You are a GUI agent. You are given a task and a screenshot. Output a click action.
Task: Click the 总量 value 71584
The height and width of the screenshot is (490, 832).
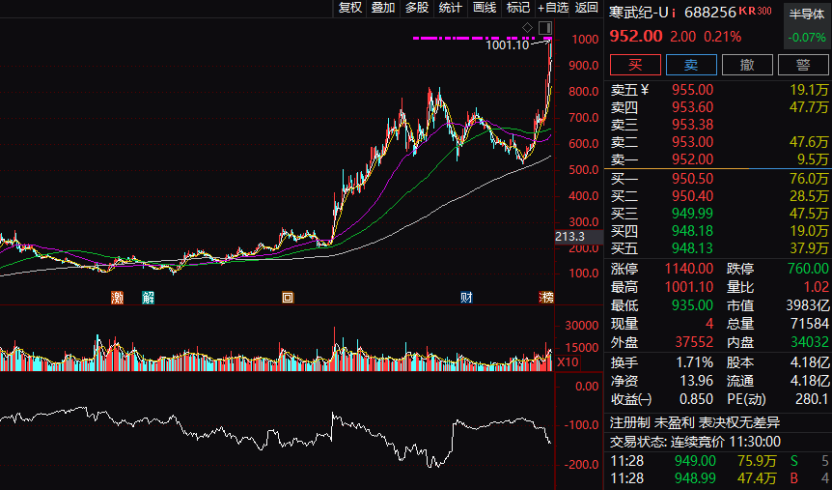tap(809, 324)
